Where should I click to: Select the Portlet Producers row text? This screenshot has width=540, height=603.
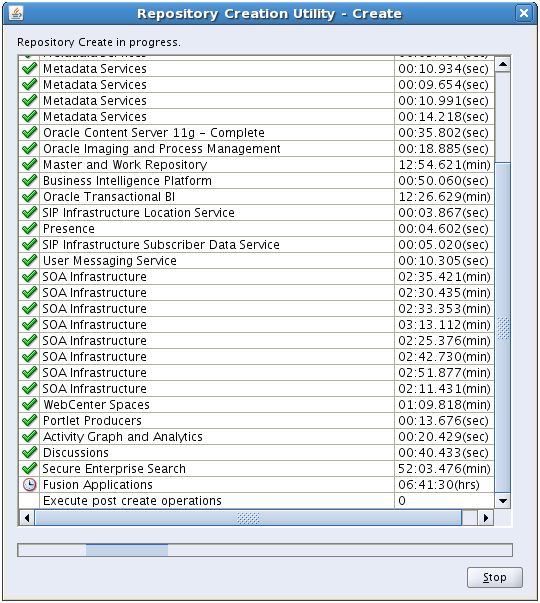pos(92,420)
